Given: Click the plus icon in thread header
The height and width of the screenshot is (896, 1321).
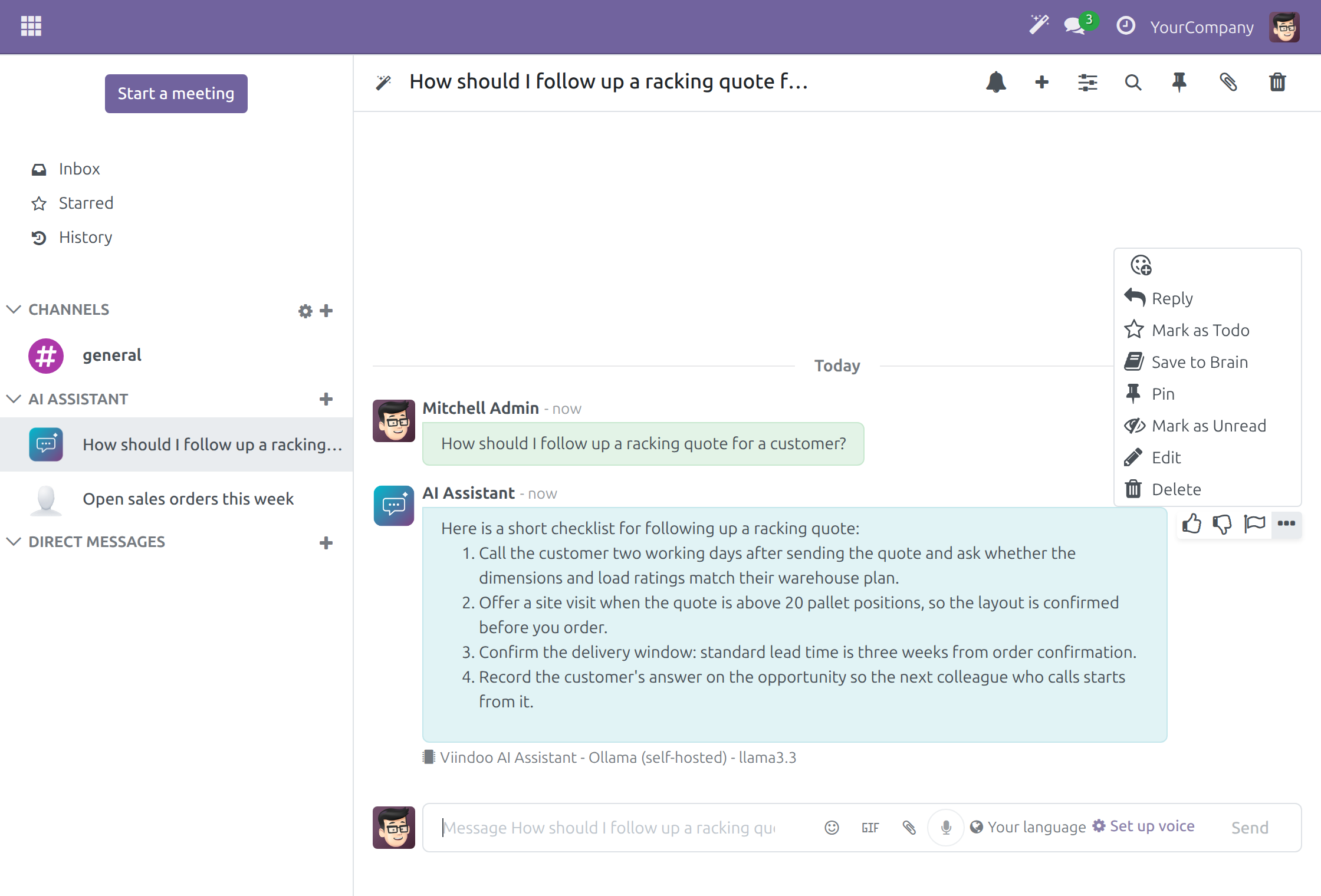Looking at the screenshot, I should click(x=1041, y=82).
